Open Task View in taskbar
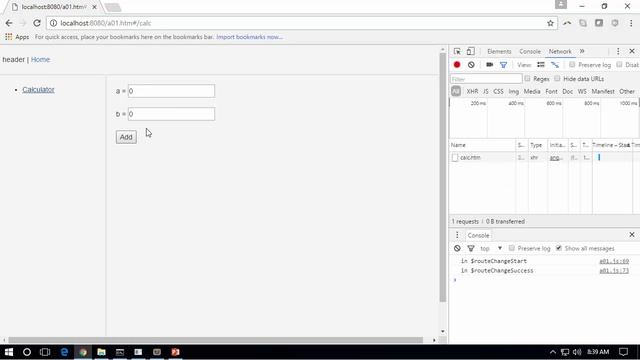Image resolution: width=640 pixels, height=360 pixels. pos(45,352)
